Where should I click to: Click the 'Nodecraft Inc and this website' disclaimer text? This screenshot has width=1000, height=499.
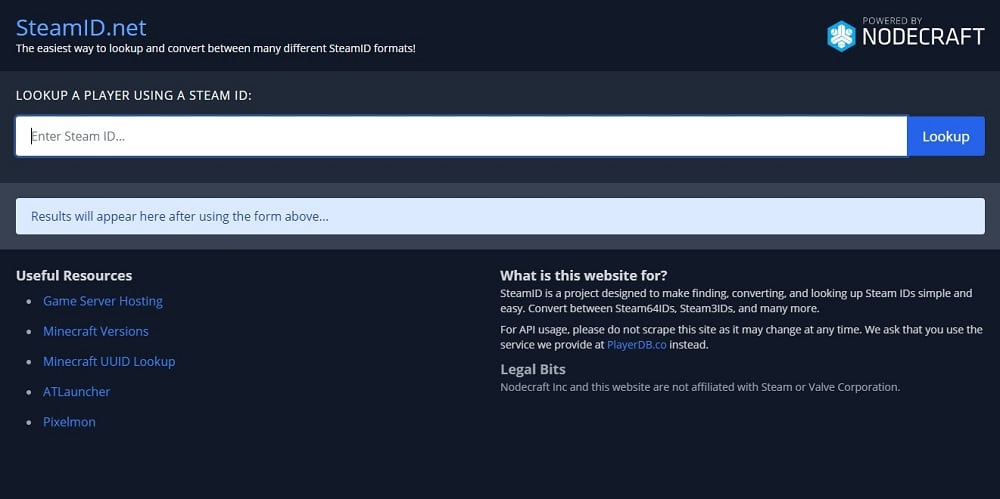tap(700, 387)
